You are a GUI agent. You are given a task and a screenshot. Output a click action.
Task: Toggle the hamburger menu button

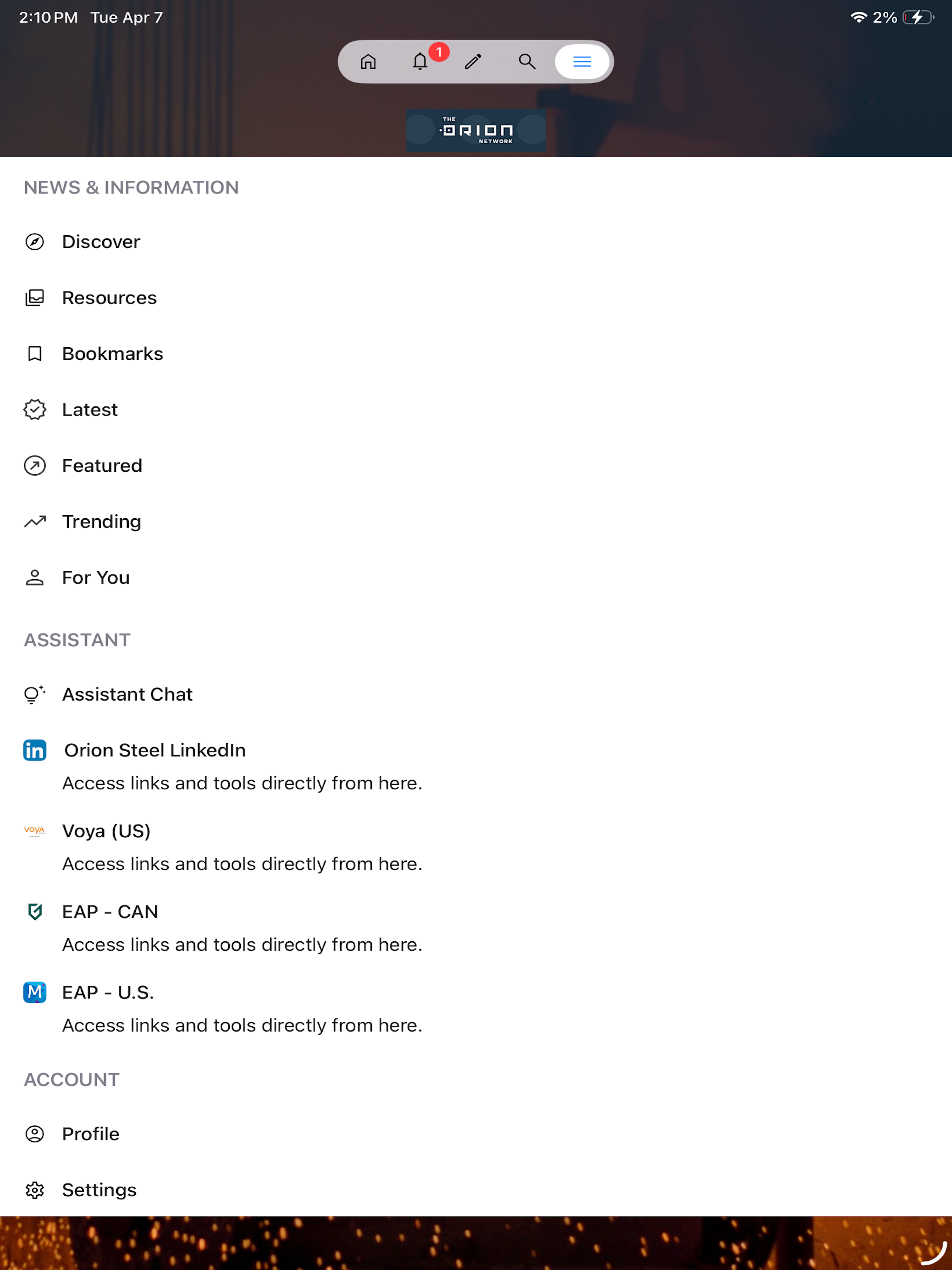pos(582,61)
